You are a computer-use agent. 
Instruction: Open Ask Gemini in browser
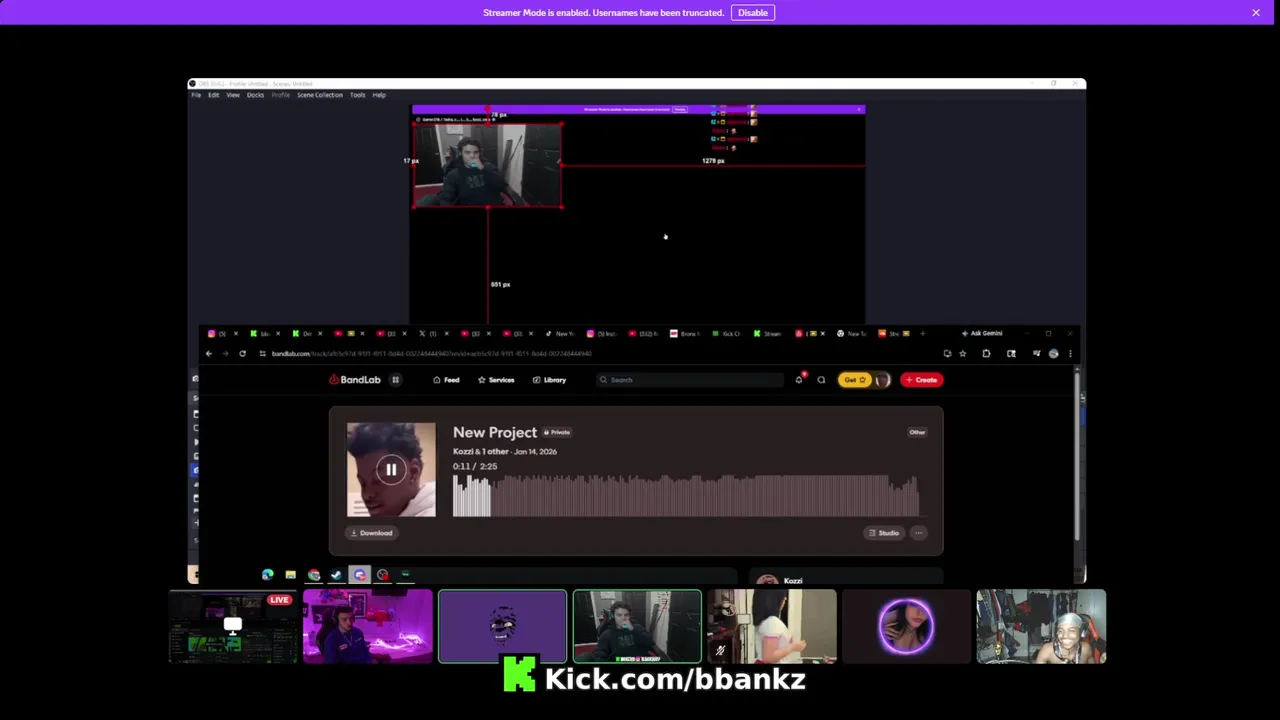[981, 333]
